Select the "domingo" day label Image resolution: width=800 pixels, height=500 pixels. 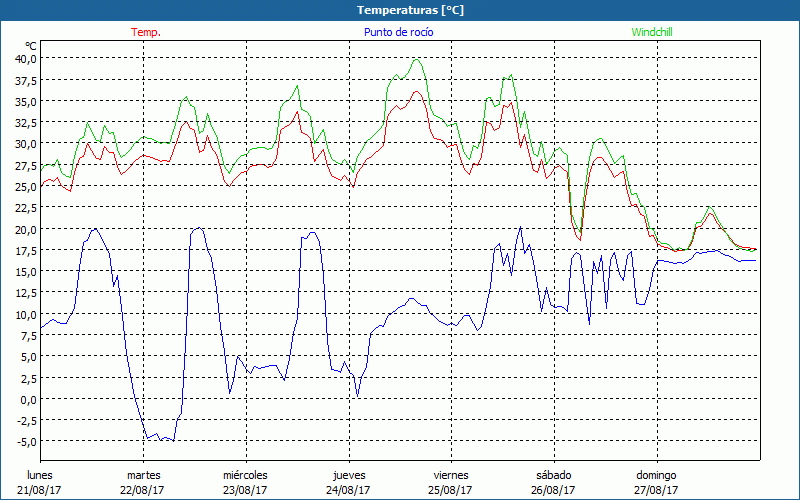coord(656,475)
